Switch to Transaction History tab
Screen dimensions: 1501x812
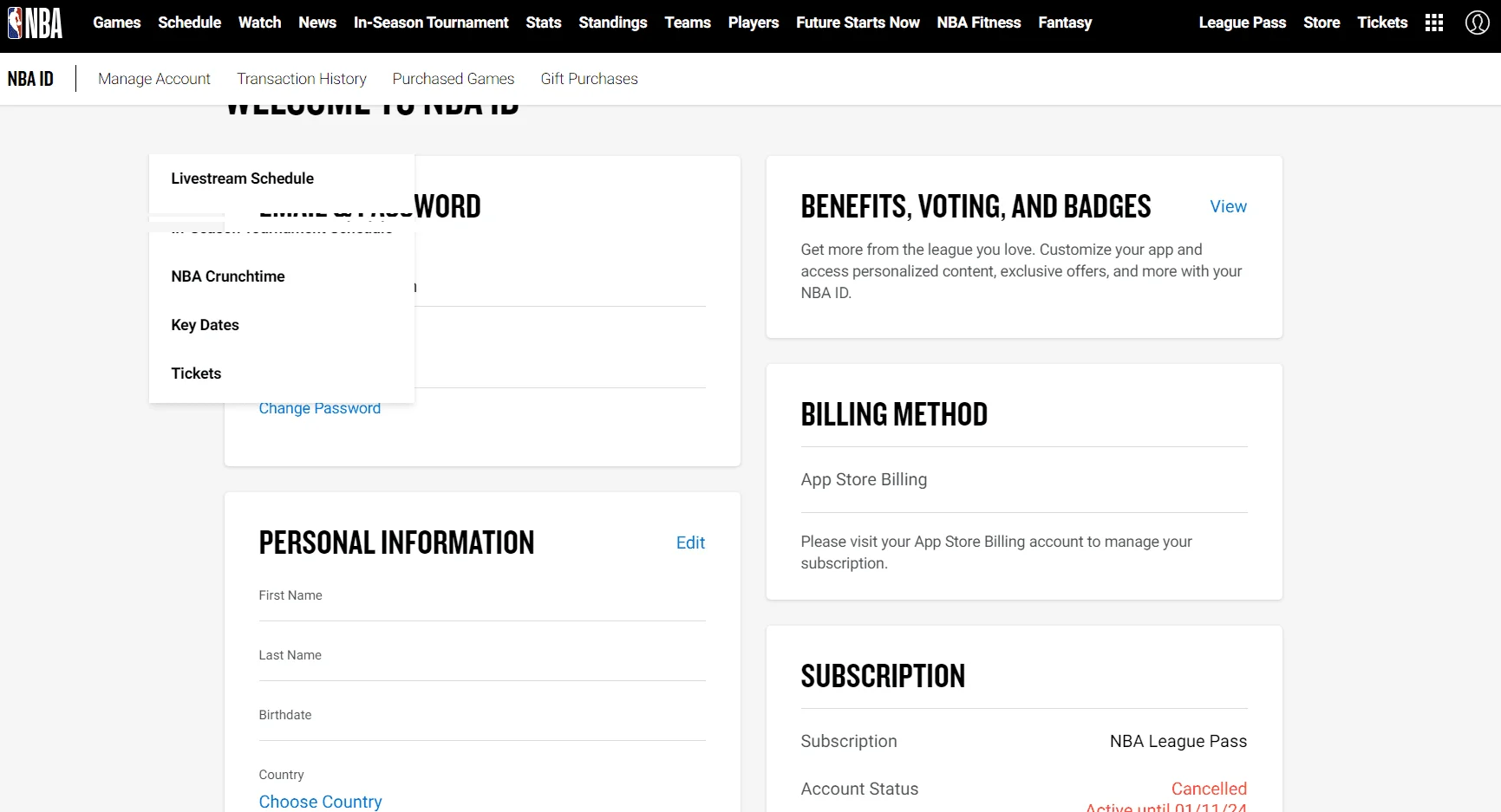coord(302,79)
